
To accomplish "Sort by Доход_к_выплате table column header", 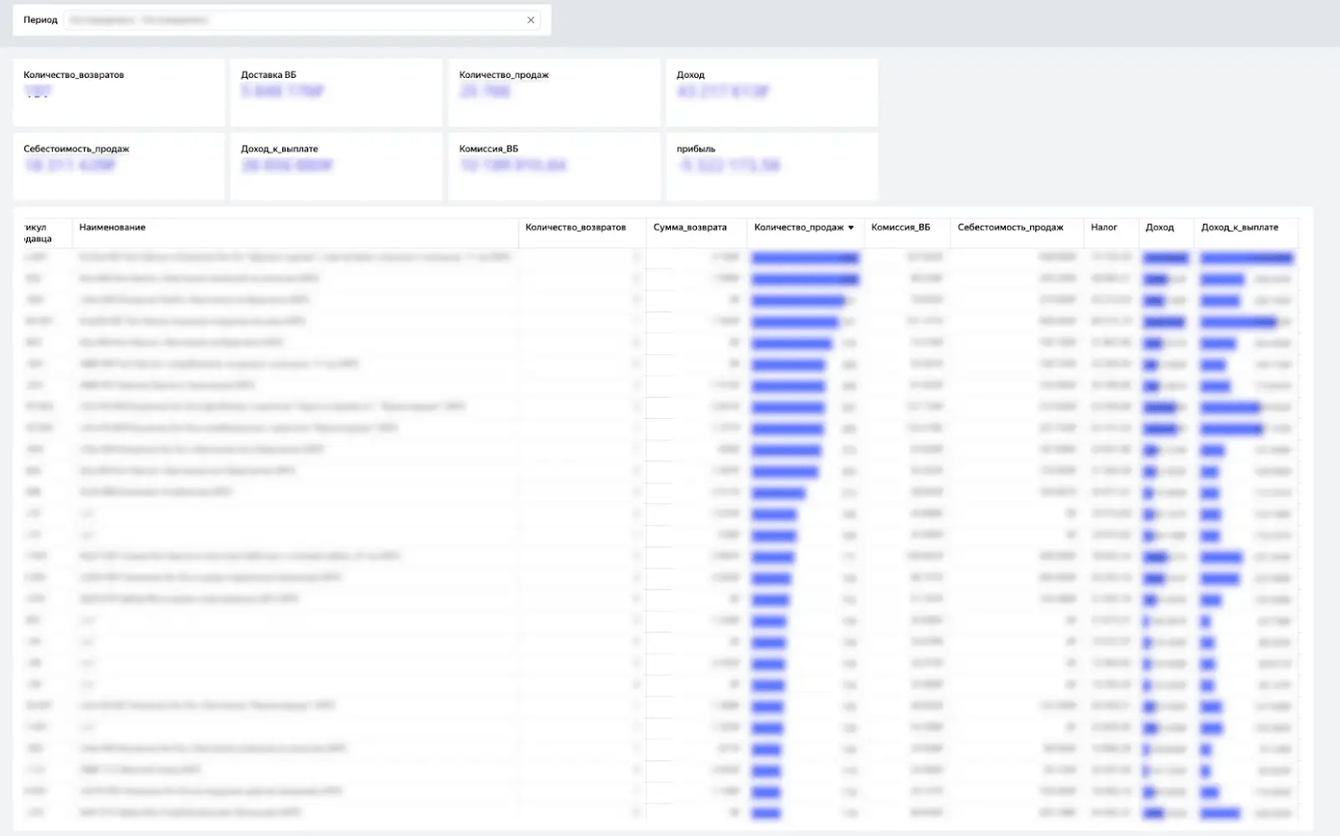I will (x=1239, y=228).
